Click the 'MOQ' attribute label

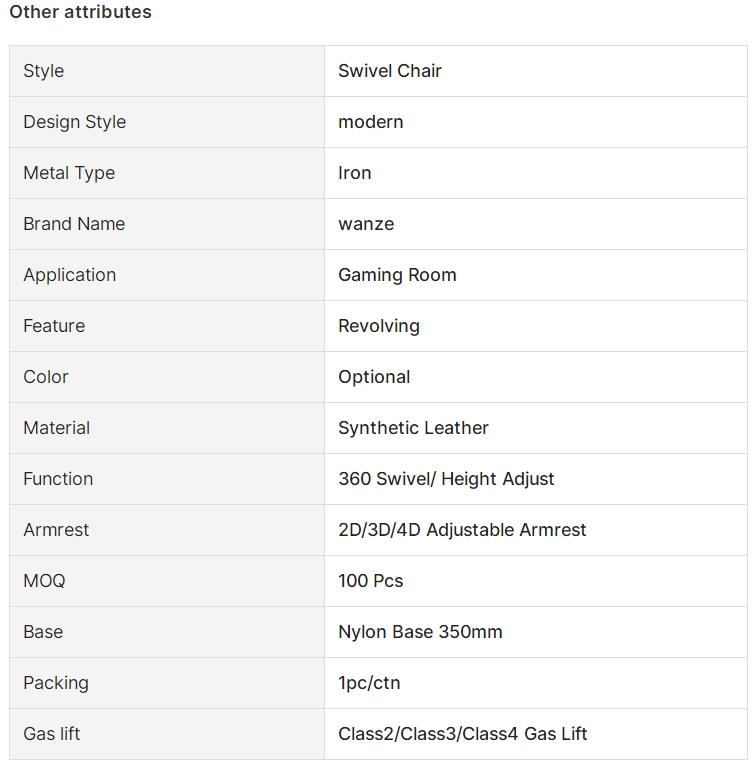click(44, 580)
